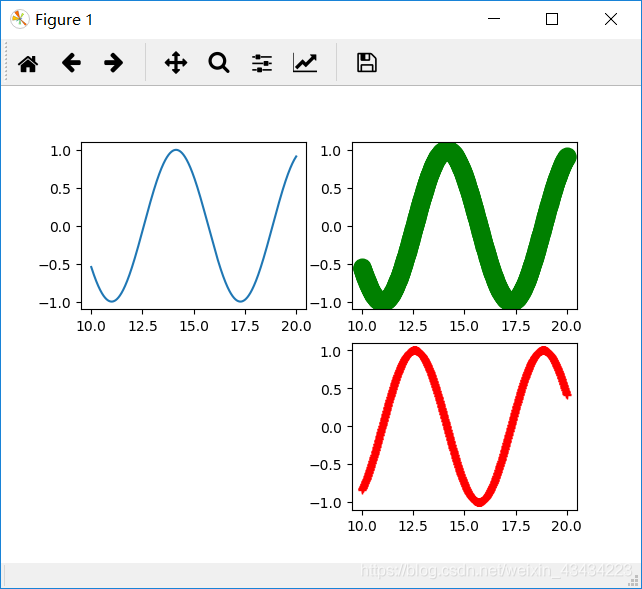Image resolution: width=642 pixels, height=589 pixels.
Task: Click the blue sine curve plot
Action: click(x=194, y=226)
